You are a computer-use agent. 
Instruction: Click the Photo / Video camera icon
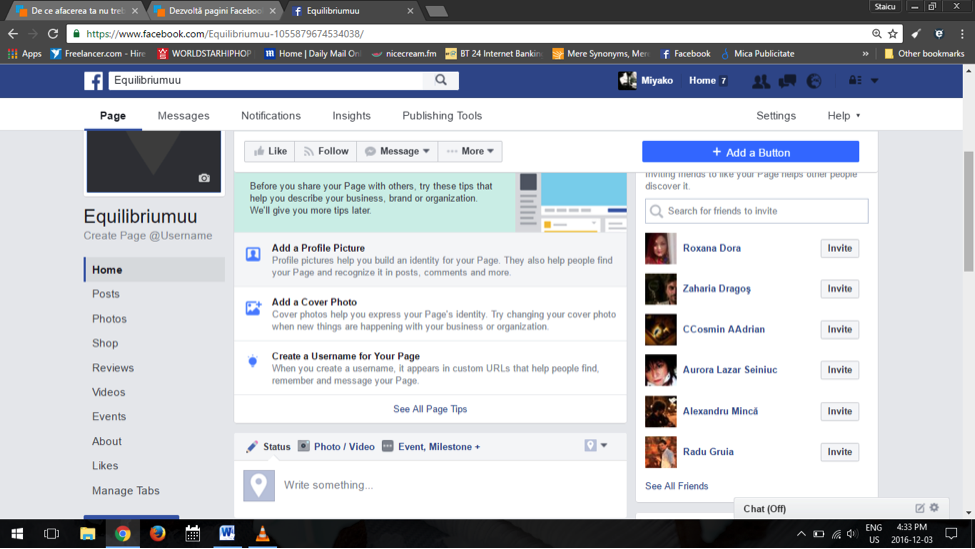pyautogui.click(x=303, y=446)
